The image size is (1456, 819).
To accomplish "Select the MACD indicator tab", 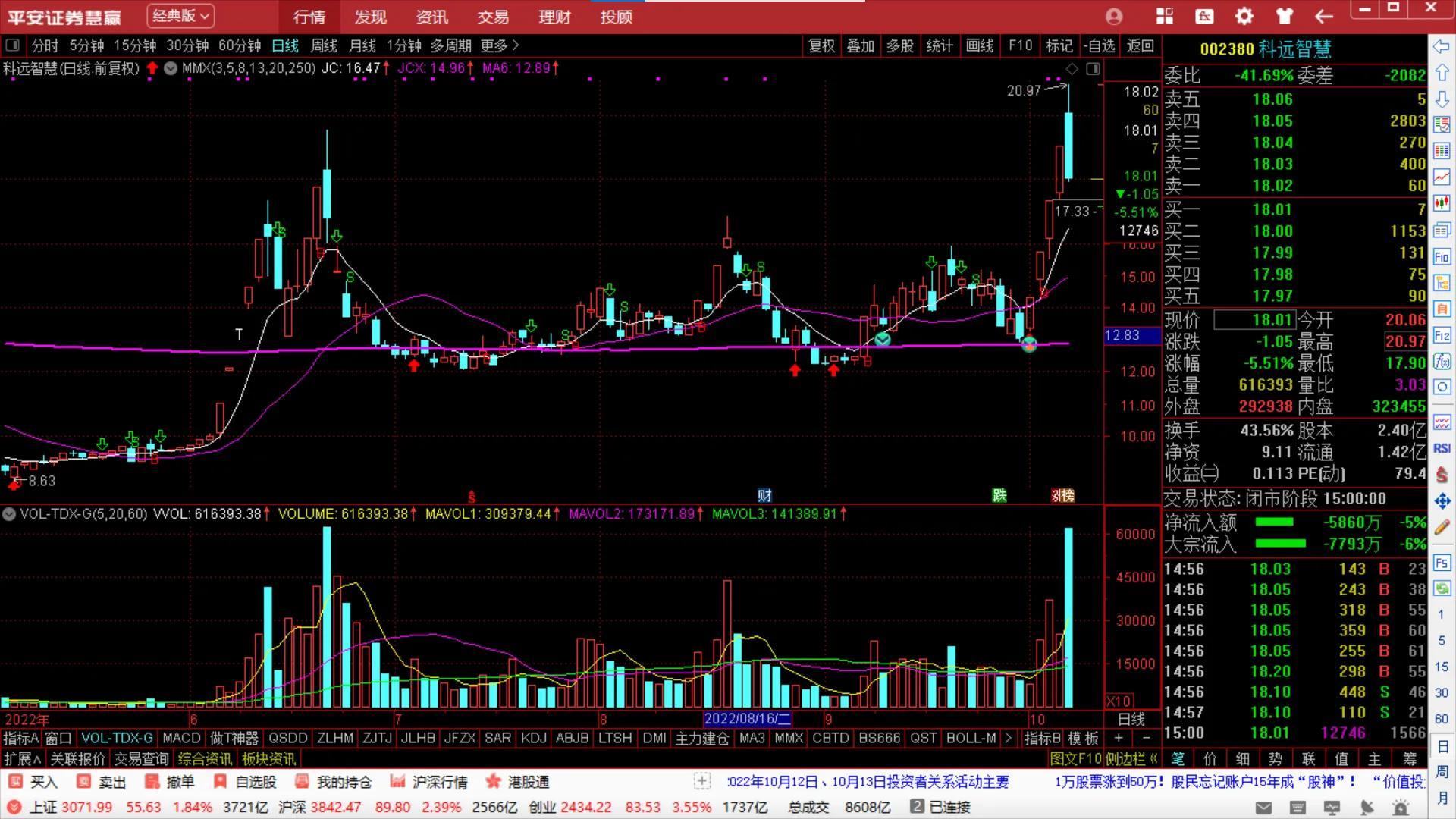I will click(x=182, y=738).
